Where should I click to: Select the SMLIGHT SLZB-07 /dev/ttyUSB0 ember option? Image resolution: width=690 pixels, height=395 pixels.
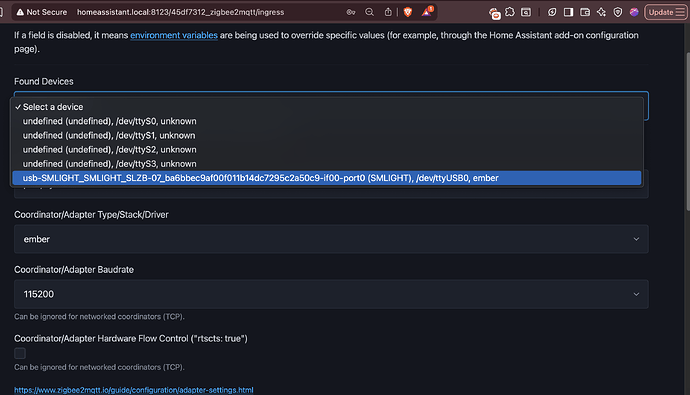tap(327, 178)
